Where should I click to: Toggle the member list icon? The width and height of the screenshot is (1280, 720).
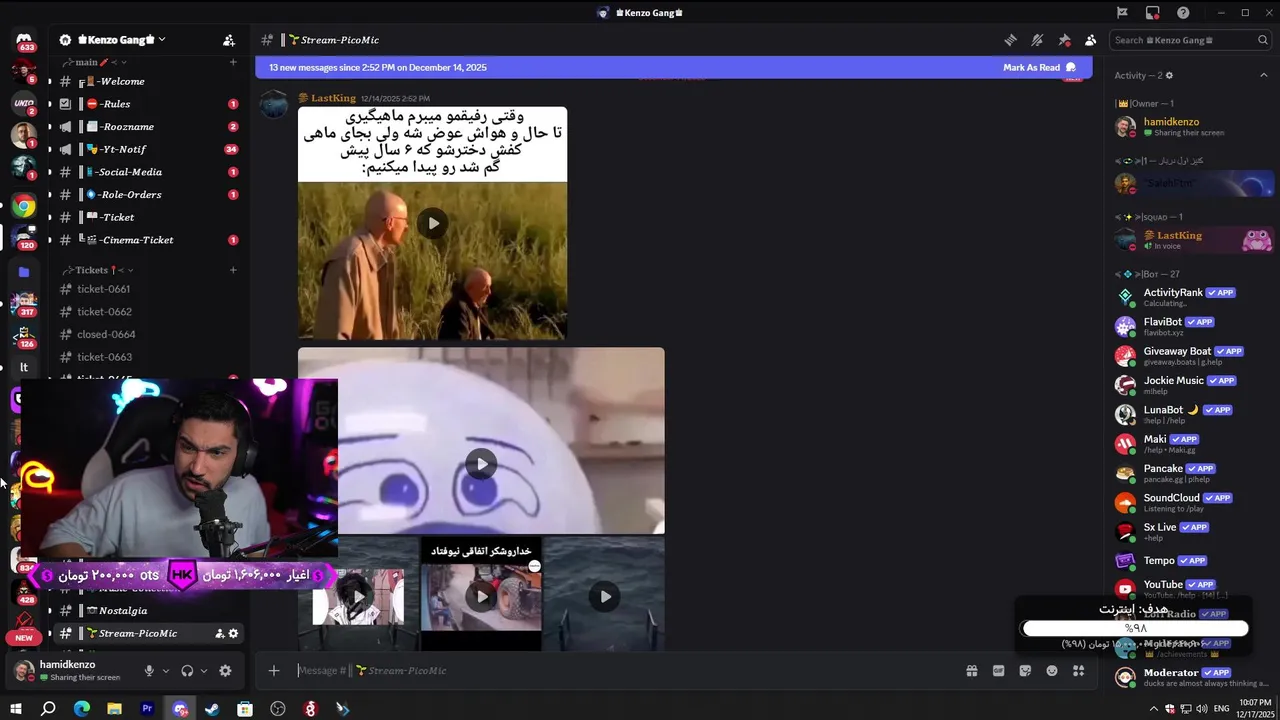(x=1090, y=40)
